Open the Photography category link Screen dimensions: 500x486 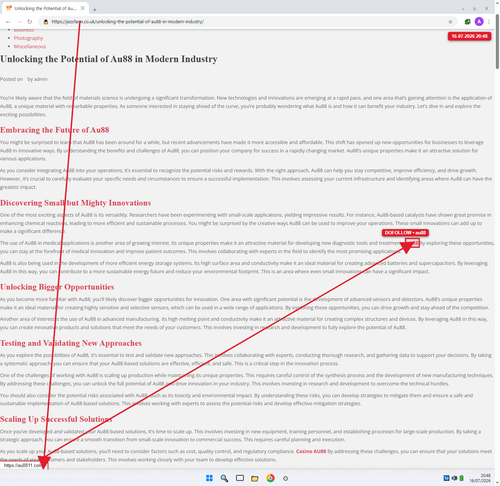pyautogui.click(x=28, y=38)
